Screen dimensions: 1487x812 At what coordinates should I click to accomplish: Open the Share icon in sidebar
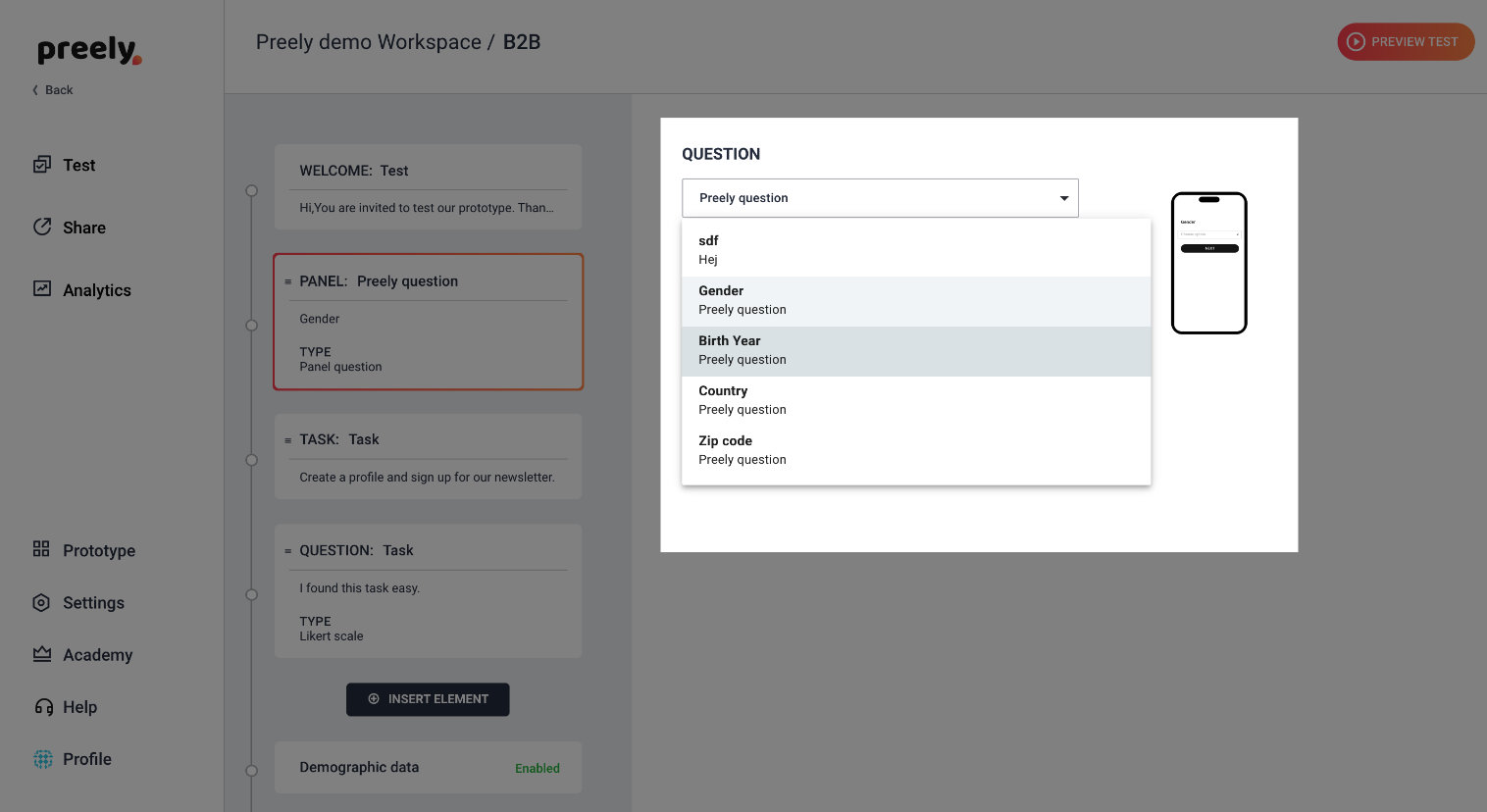(41, 227)
